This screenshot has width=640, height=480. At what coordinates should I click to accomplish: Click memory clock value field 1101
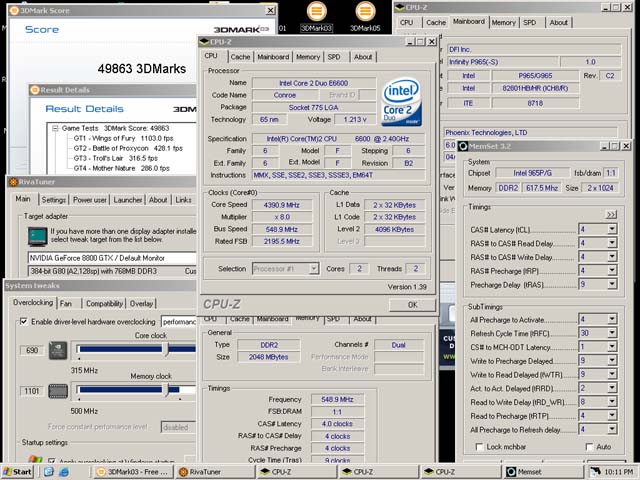click(x=32, y=391)
